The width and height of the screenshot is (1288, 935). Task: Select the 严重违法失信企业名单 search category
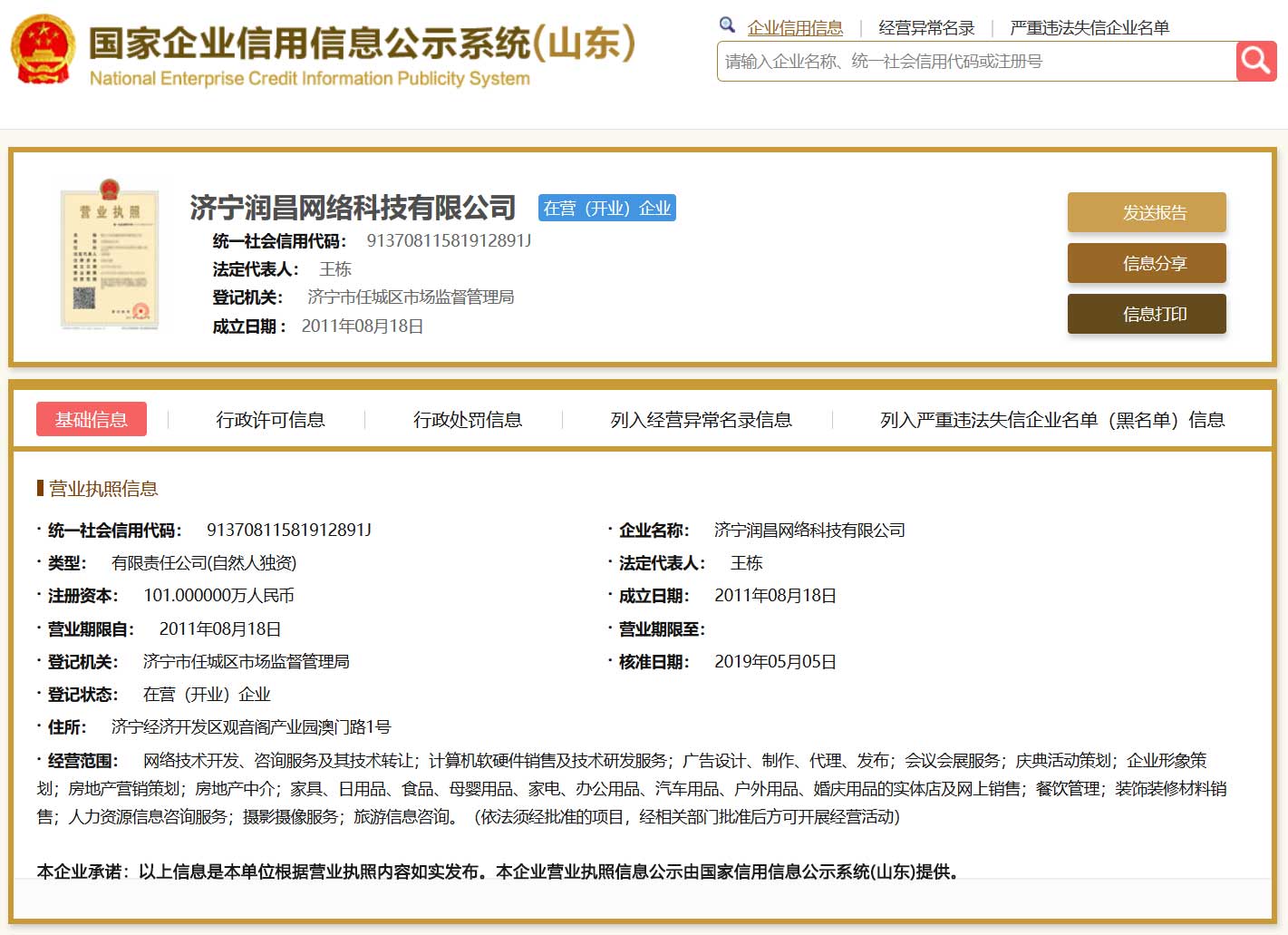1089,28
